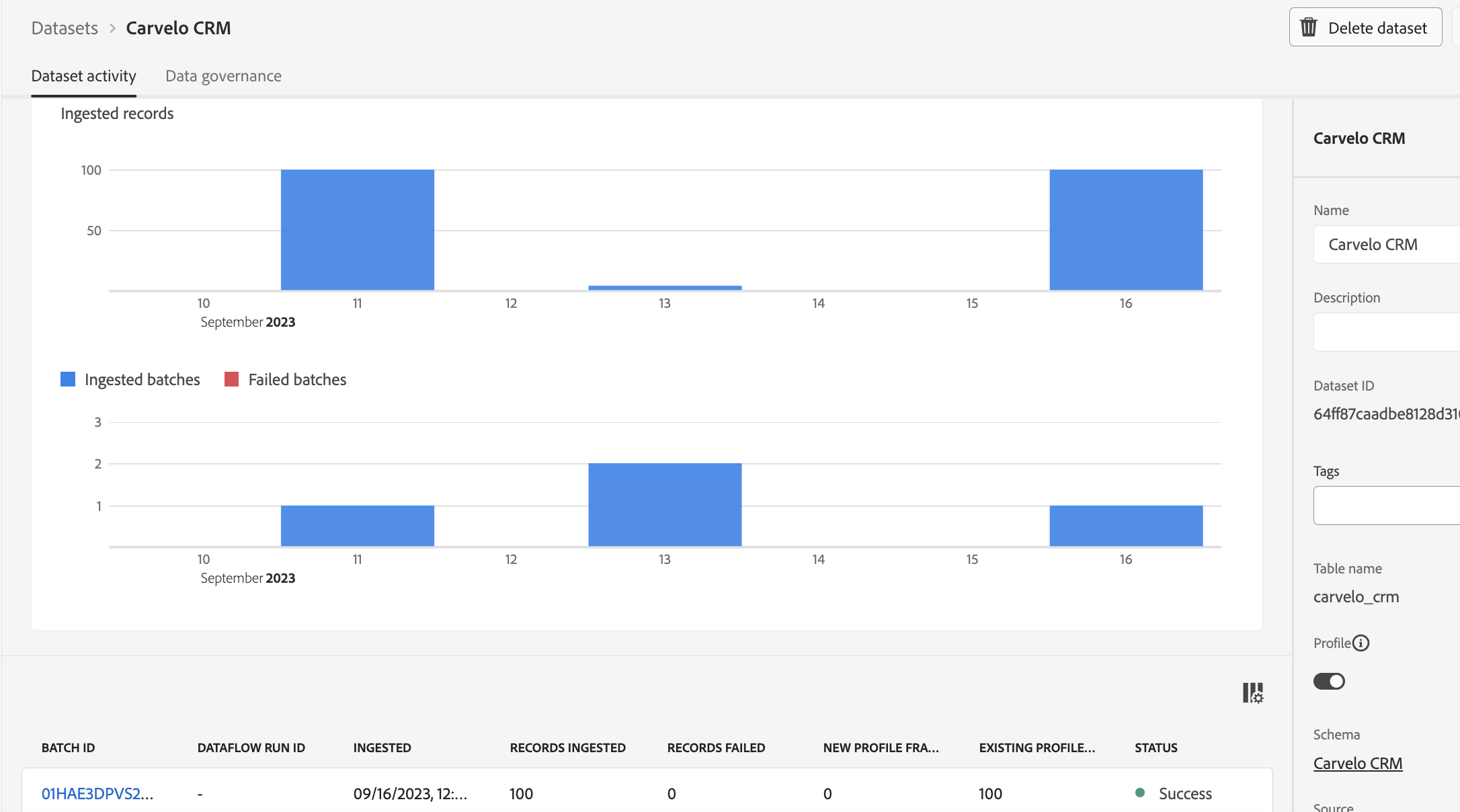Click the Ingested records chart title
1460x812 pixels.
[x=117, y=114]
